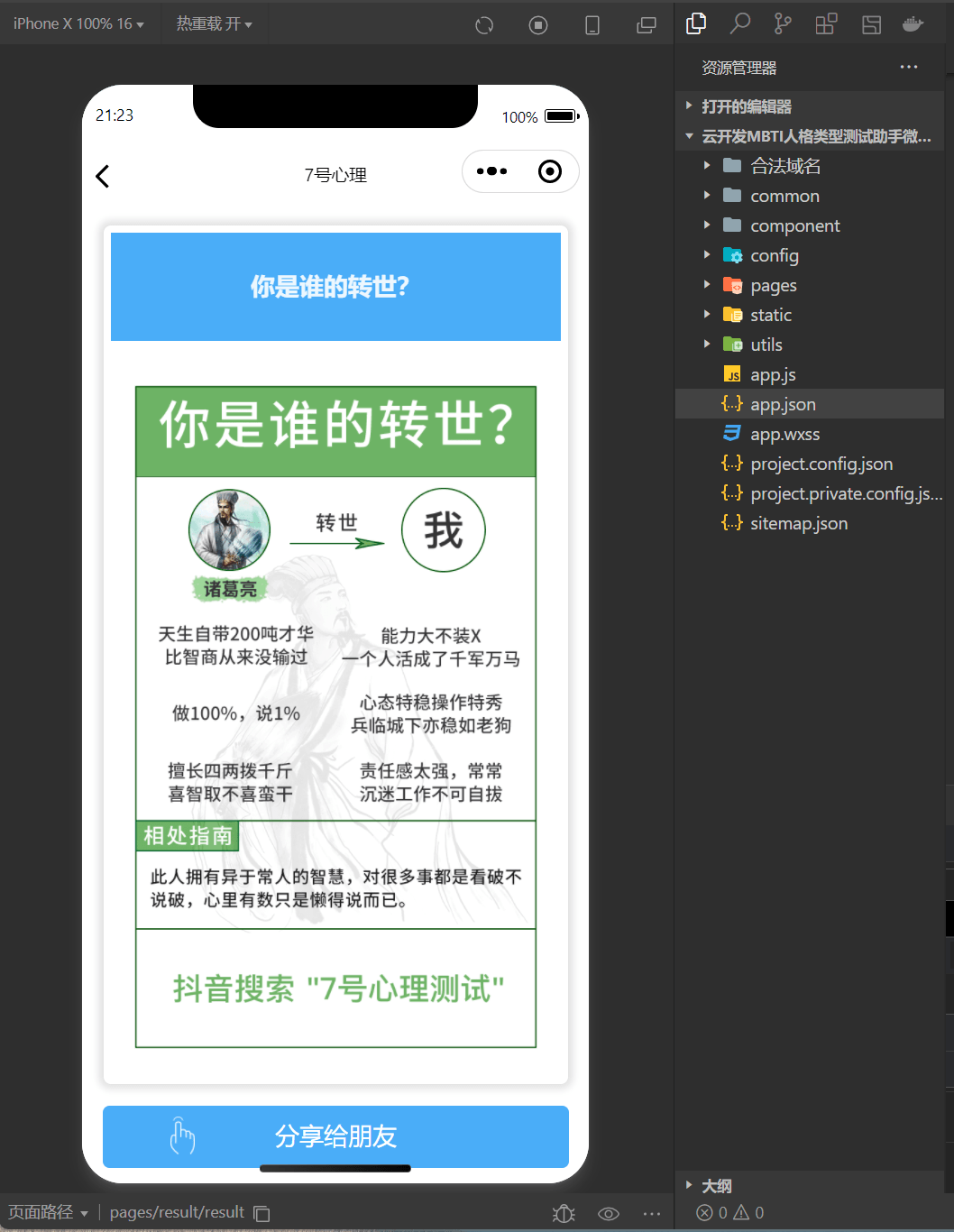Expand the static folder
Screen dimensions: 954x1232
coord(810,315)
